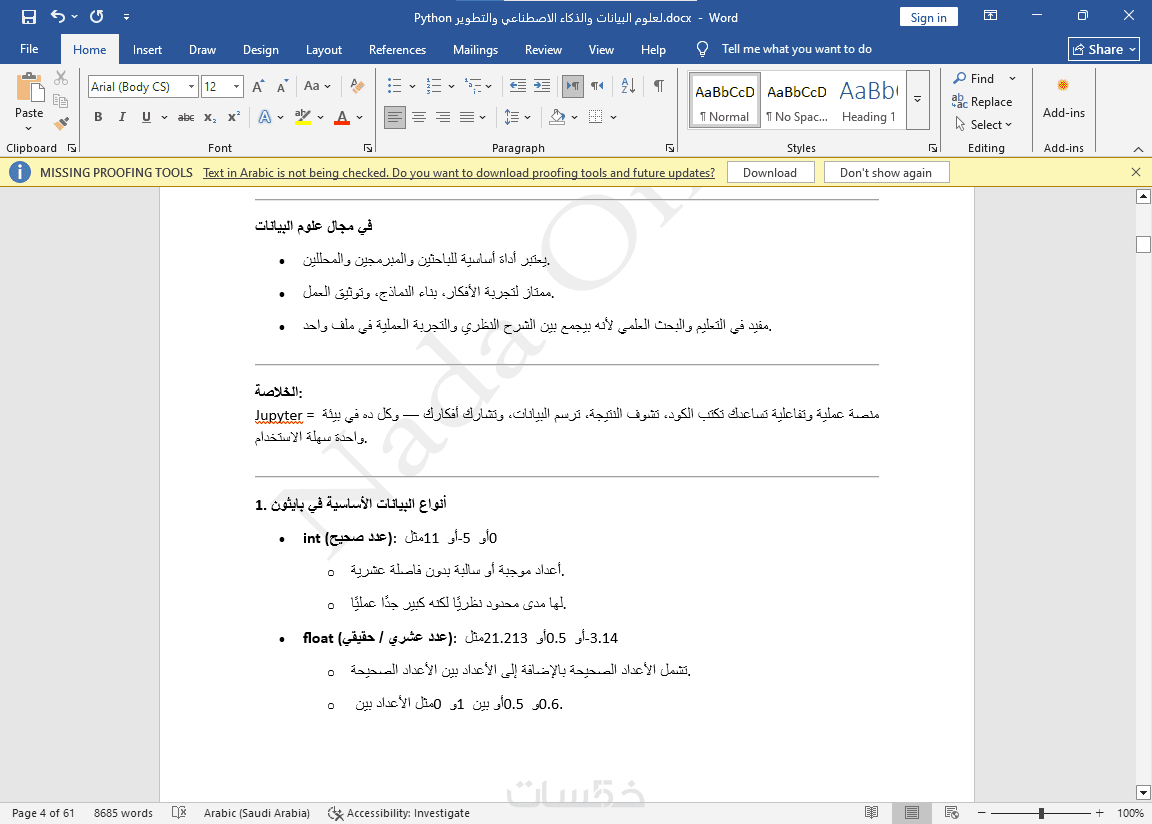Screen dimensions: 1152x824
Task: Toggle Subscript formatting
Action: (210, 118)
